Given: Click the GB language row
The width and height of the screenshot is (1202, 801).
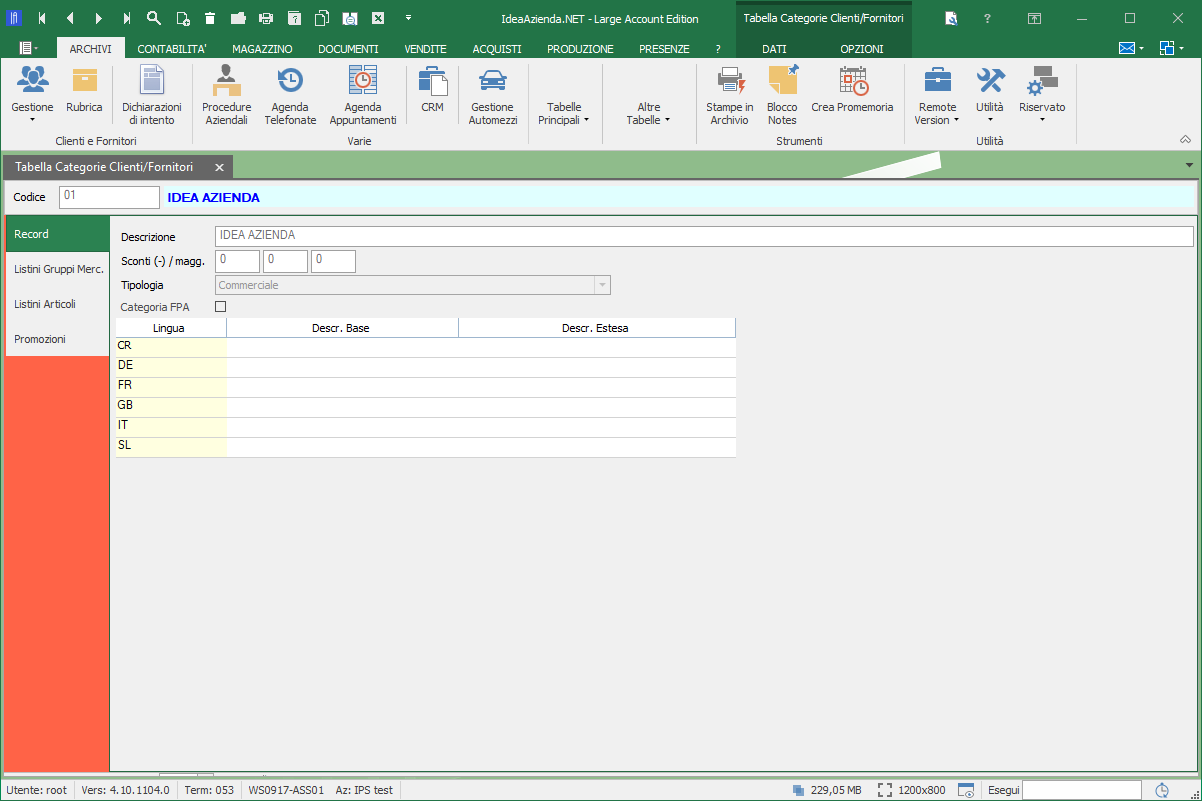Looking at the screenshot, I should pos(425,406).
